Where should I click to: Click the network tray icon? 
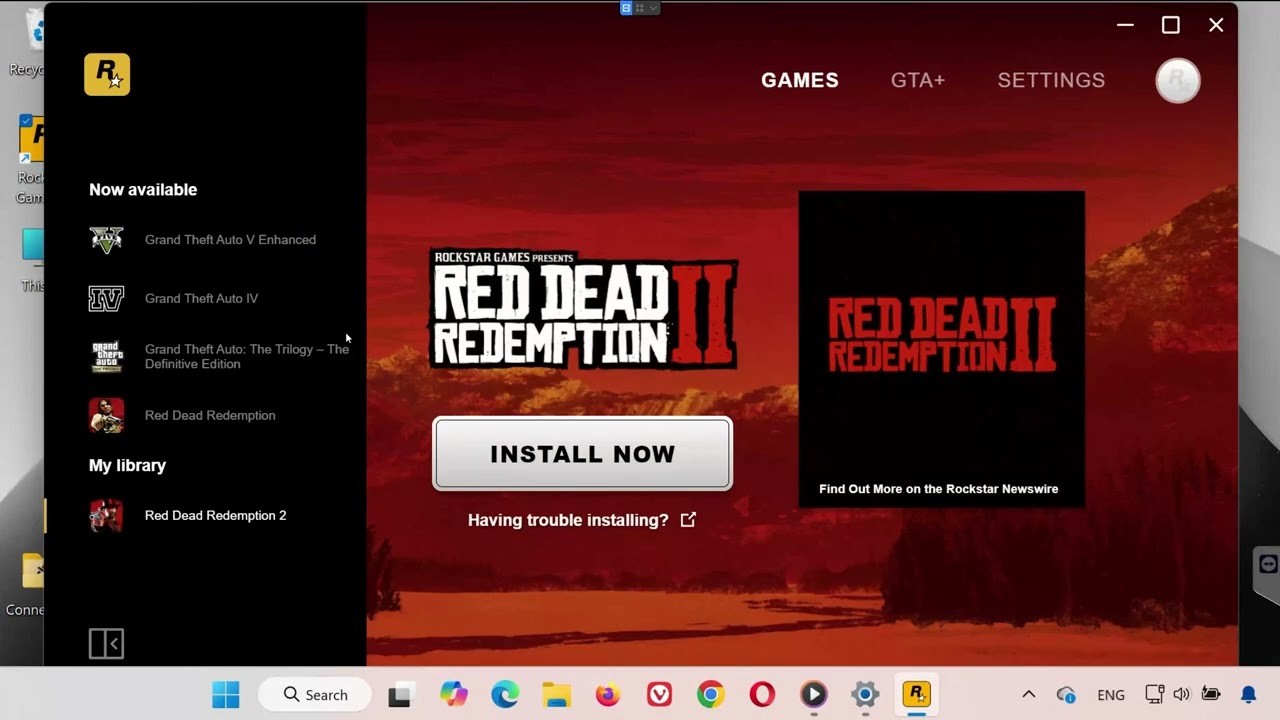pos(1155,694)
